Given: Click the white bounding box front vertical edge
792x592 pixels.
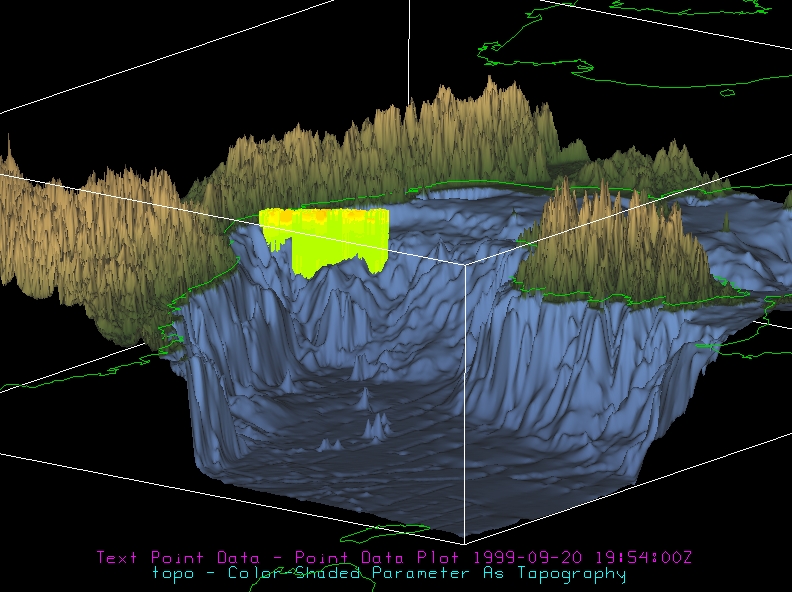Looking at the screenshot, I should tap(465, 400).
